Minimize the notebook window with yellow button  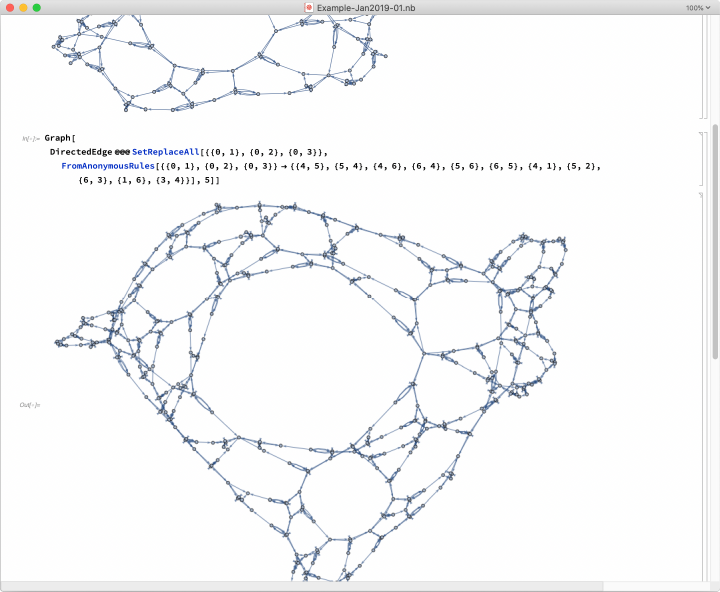[x=23, y=7]
